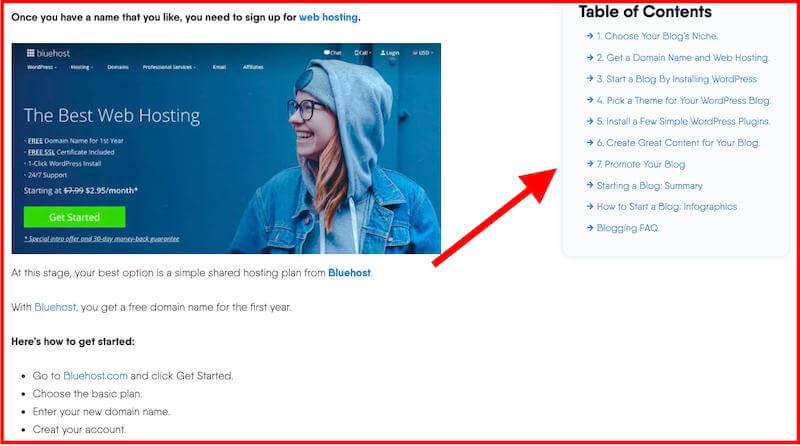
Task: Click '1-Click WordPress Install' text
Action: pos(64,164)
